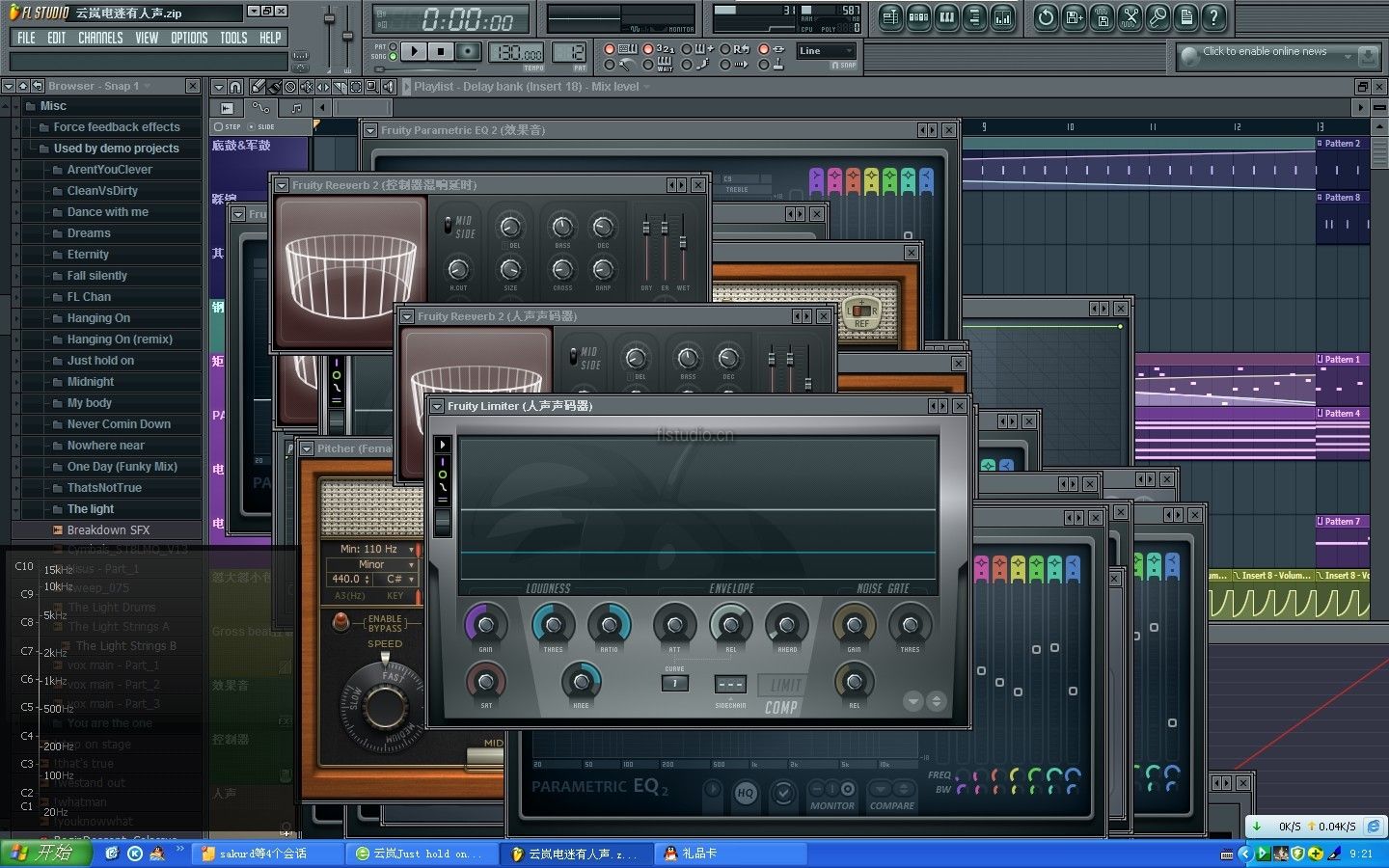Toggle Pattern mode radio in transport

click(x=393, y=46)
